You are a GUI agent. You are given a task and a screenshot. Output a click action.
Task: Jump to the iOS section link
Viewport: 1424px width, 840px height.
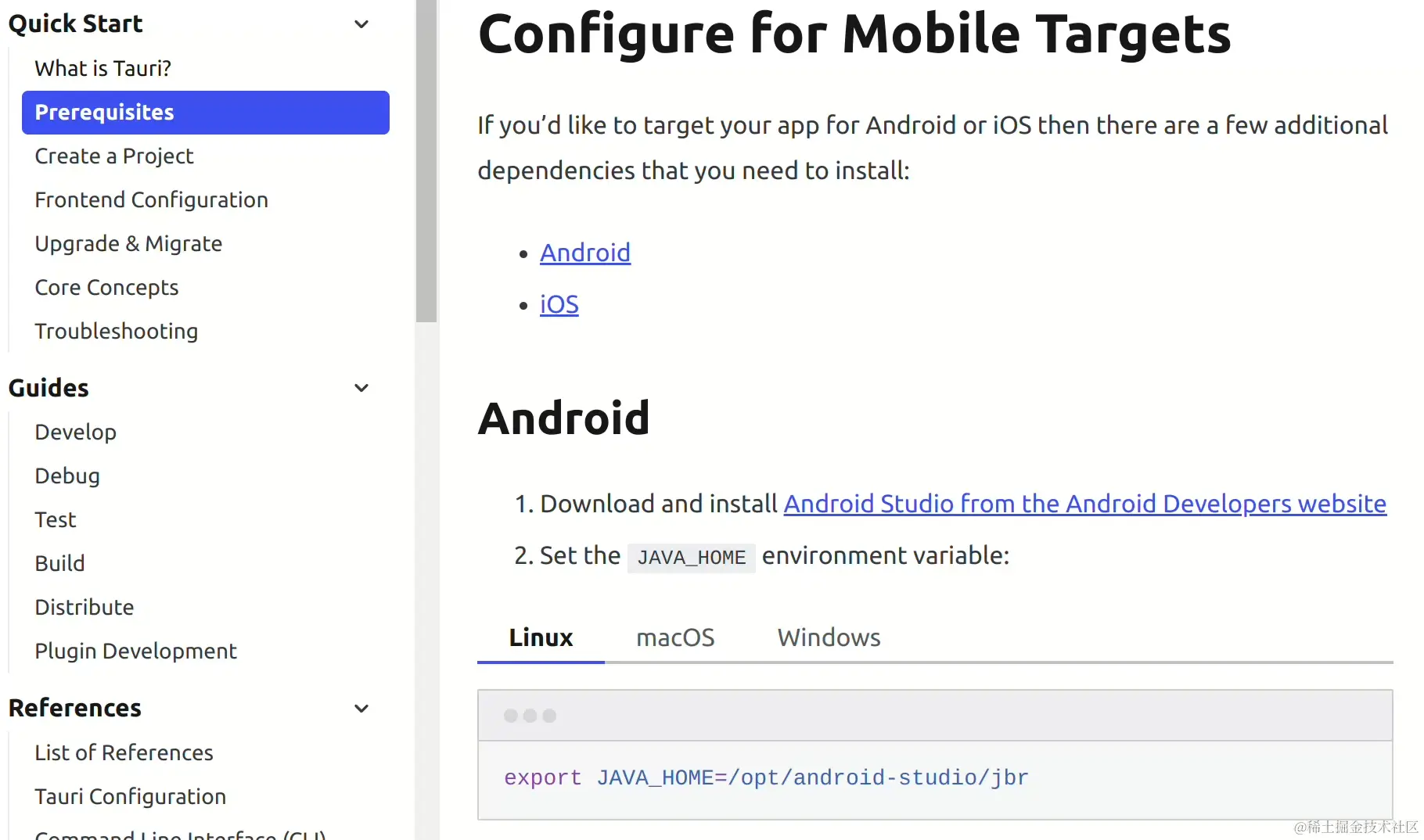pos(559,305)
